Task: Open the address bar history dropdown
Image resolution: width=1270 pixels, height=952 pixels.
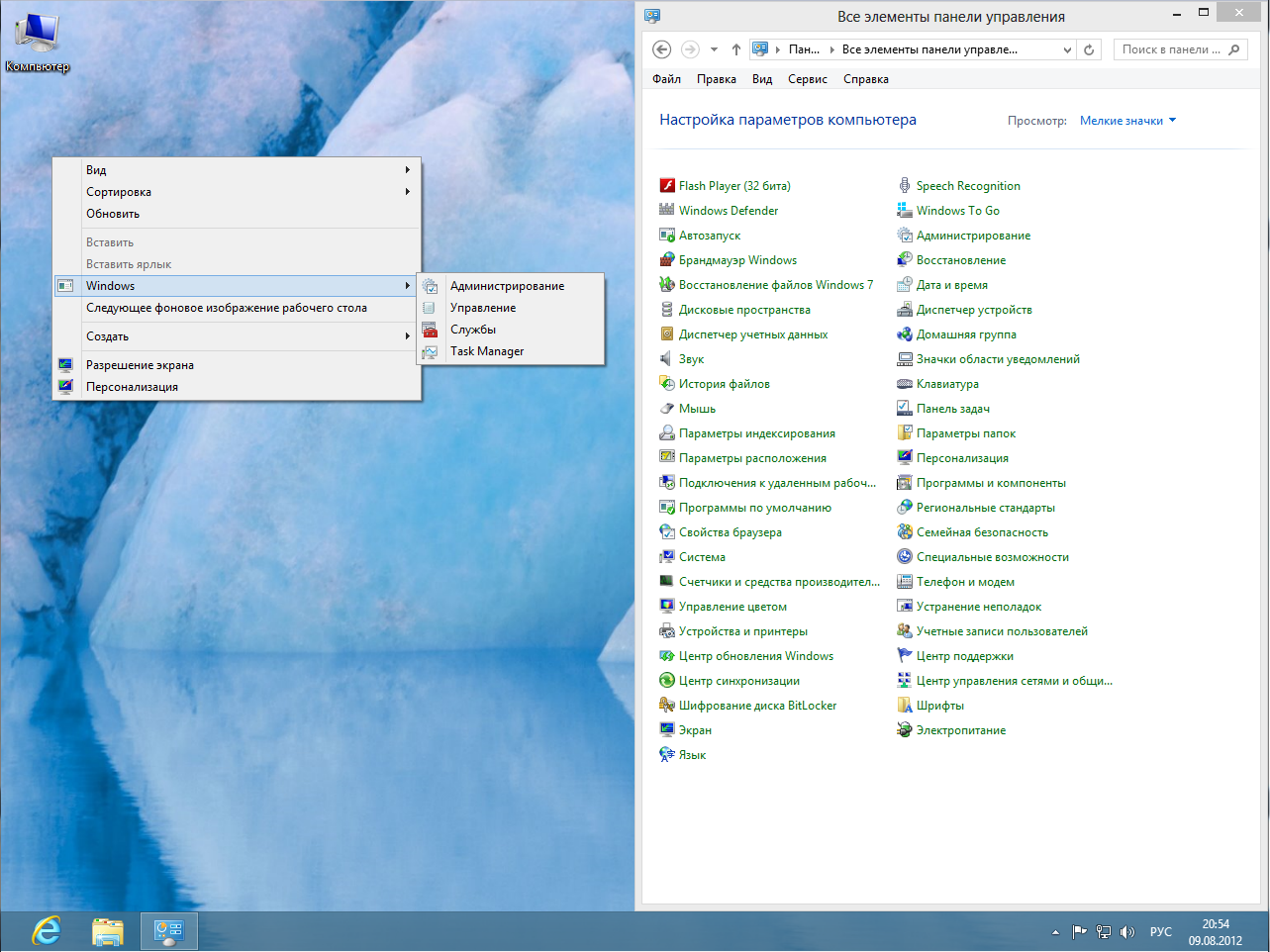Action: click(1067, 49)
